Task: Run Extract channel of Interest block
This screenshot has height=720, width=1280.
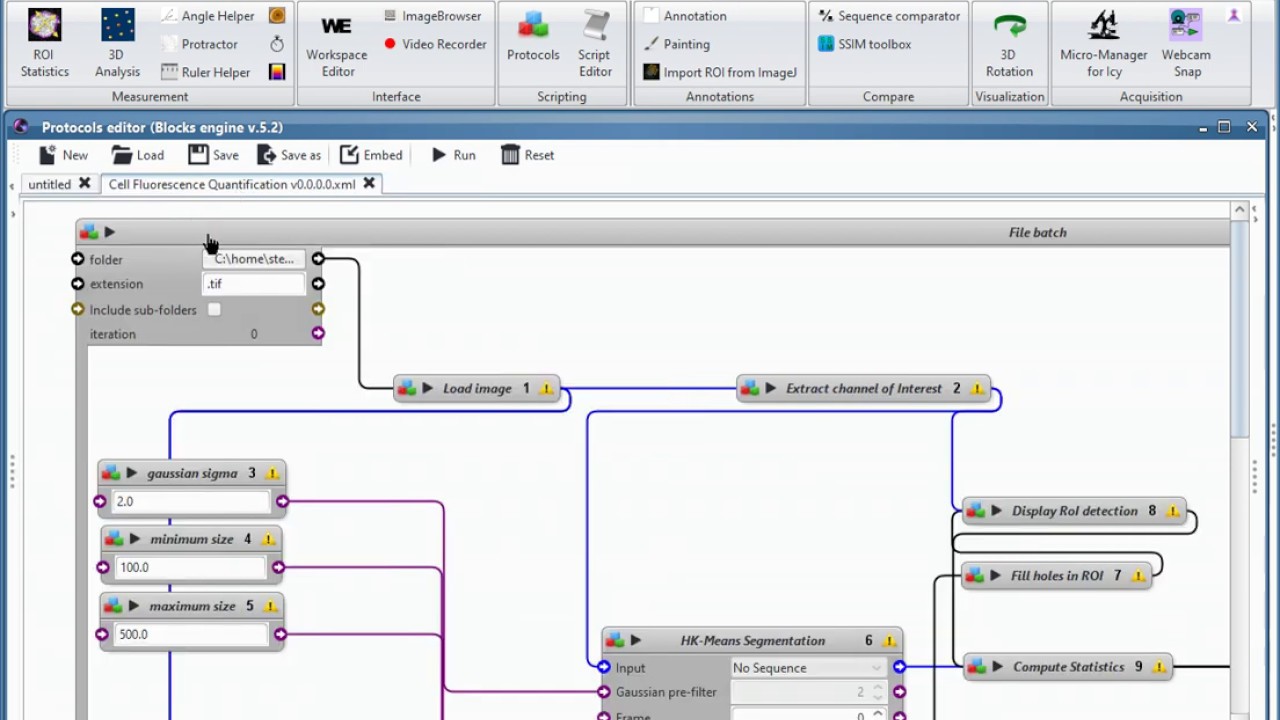Action: point(771,389)
